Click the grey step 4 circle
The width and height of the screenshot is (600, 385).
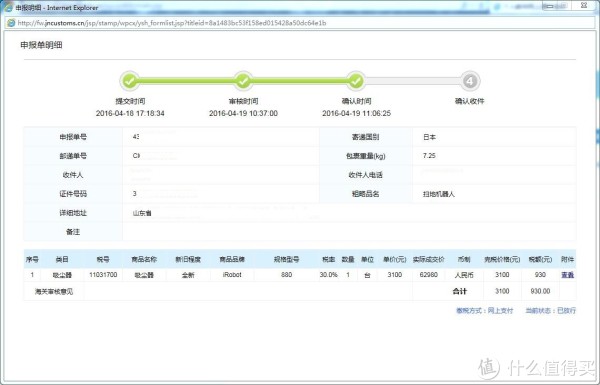(470, 81)
